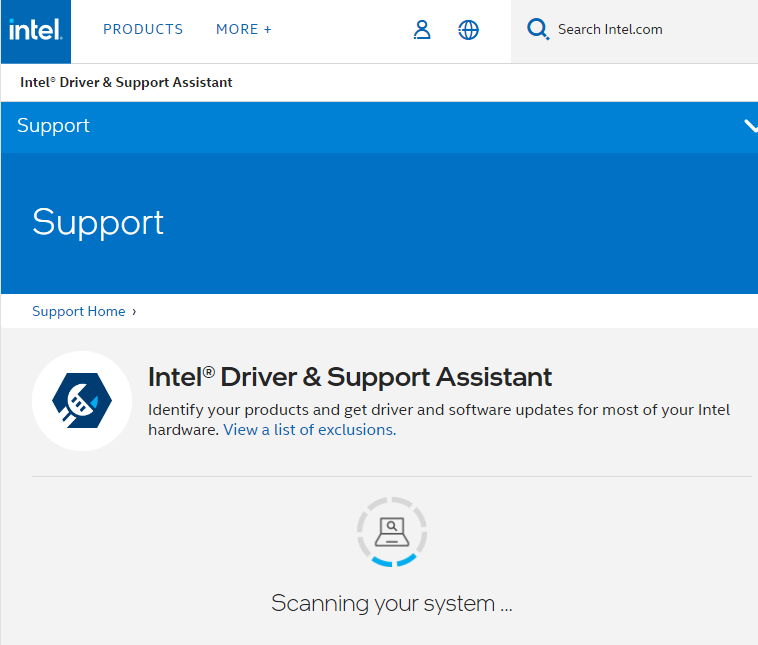758x645 pixels.
Task: Expand the Support section chevron
Action: tap(751, 126)
